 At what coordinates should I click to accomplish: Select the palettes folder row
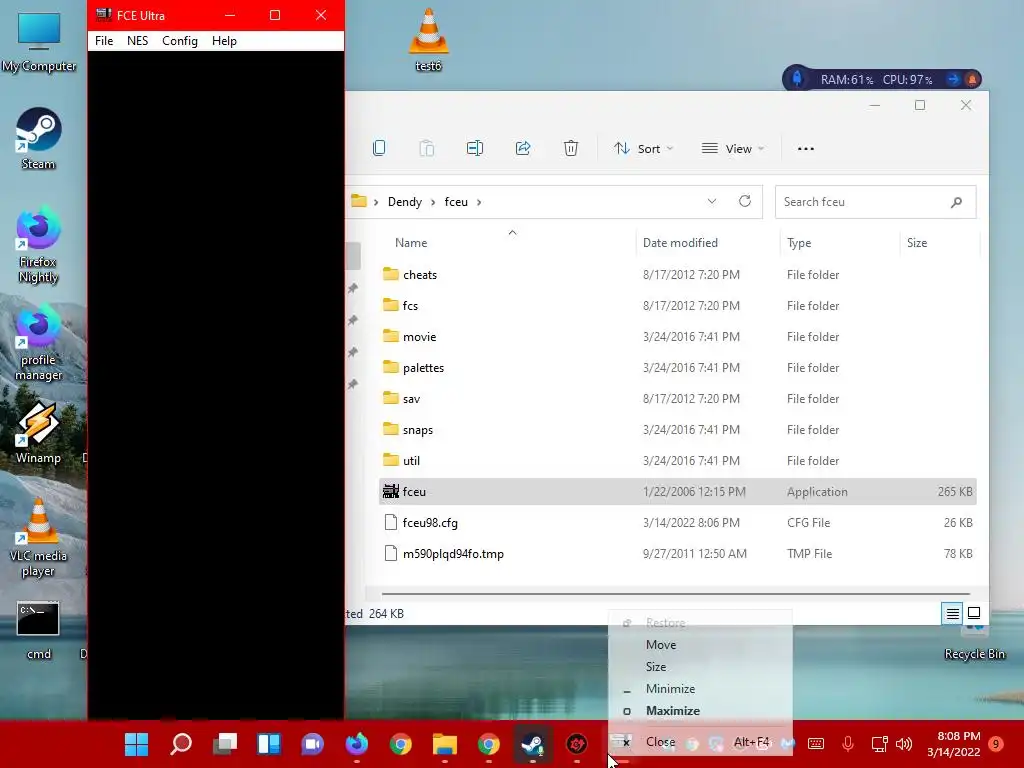coord(677,368)
